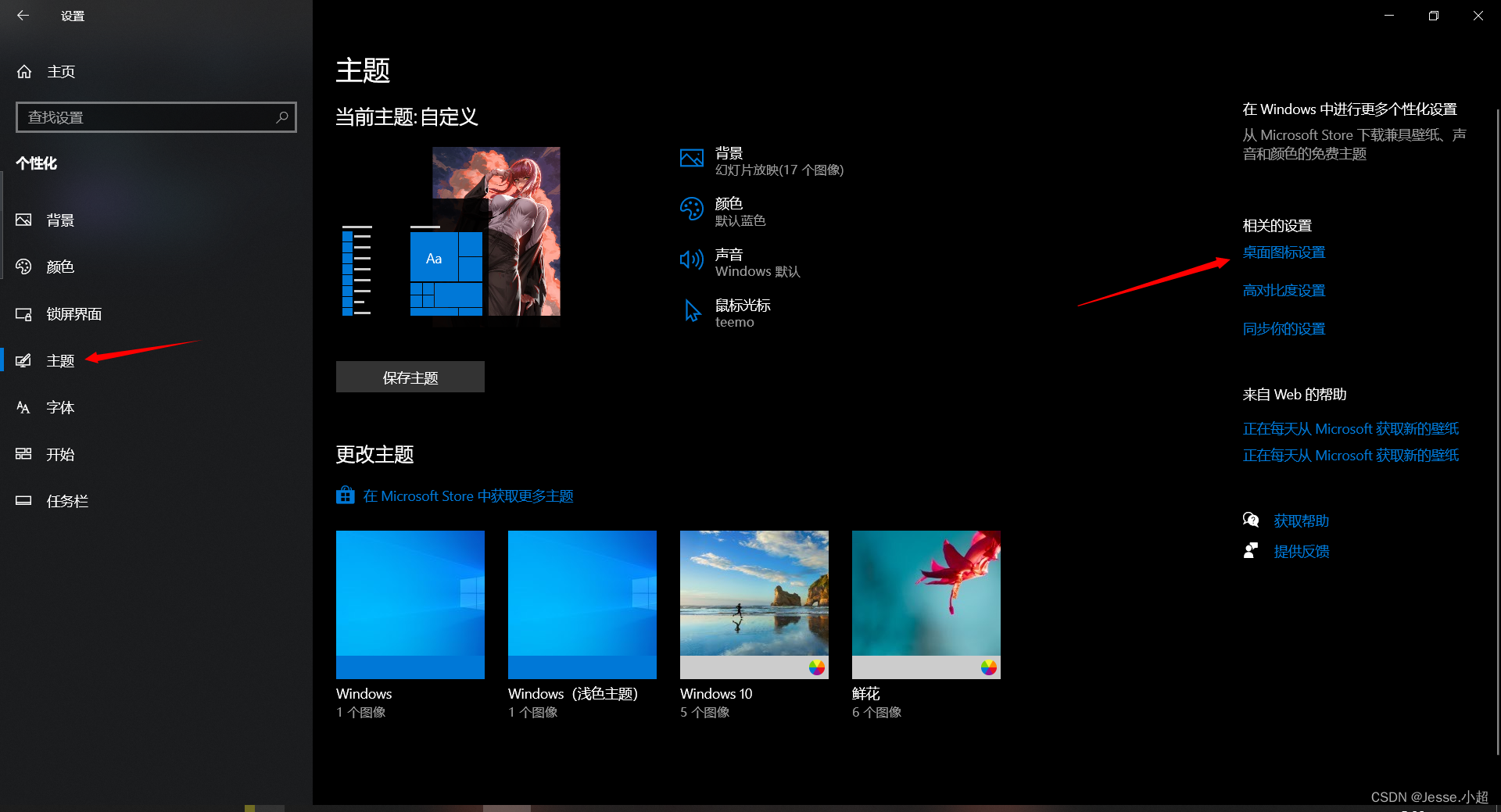Image resolution: width=1501 pixels, height=812 pixels.
Task: Open the 获取帮助 link
Action: [1302, 520]
